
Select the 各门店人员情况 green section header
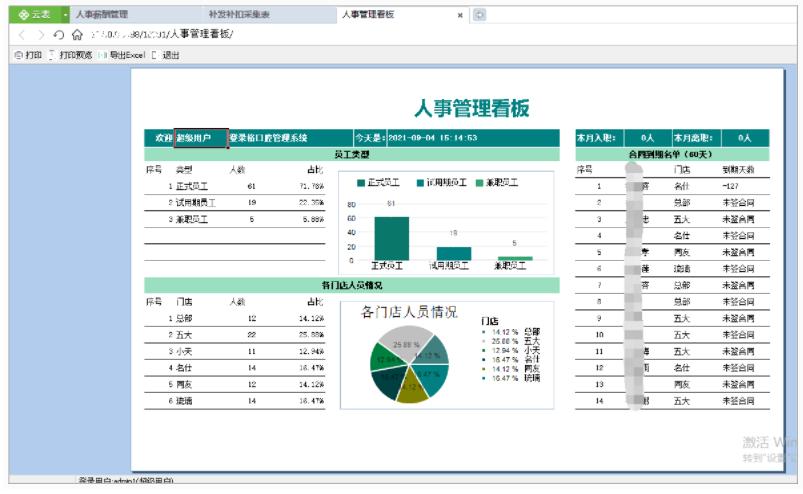(x=352, y=285)
